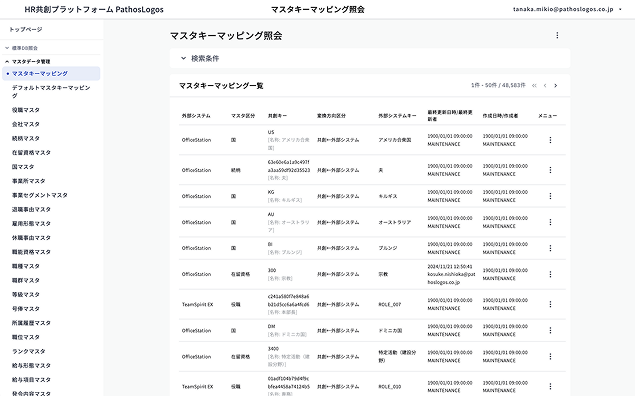The image size is (635, 396).
Task: Open トップページ in the sidebar
Action: [x=26, y=29]
